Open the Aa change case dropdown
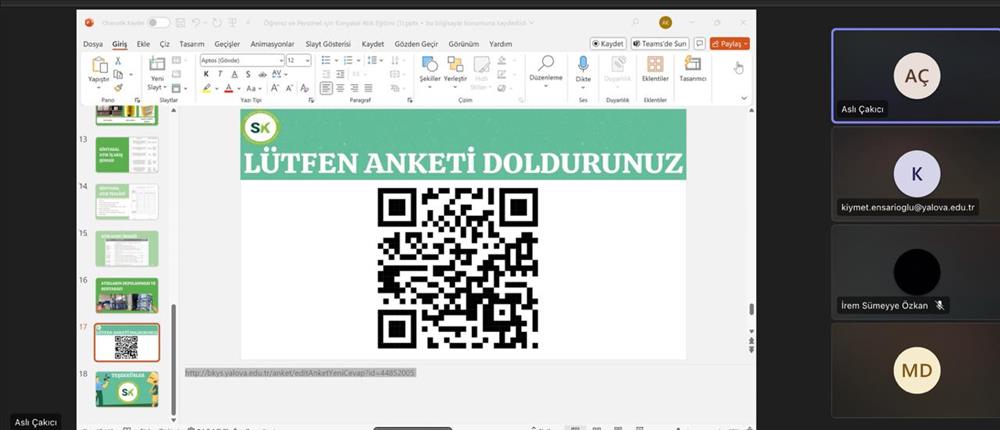The width and height of the screenshot is (1000, 430). [254, 88]
